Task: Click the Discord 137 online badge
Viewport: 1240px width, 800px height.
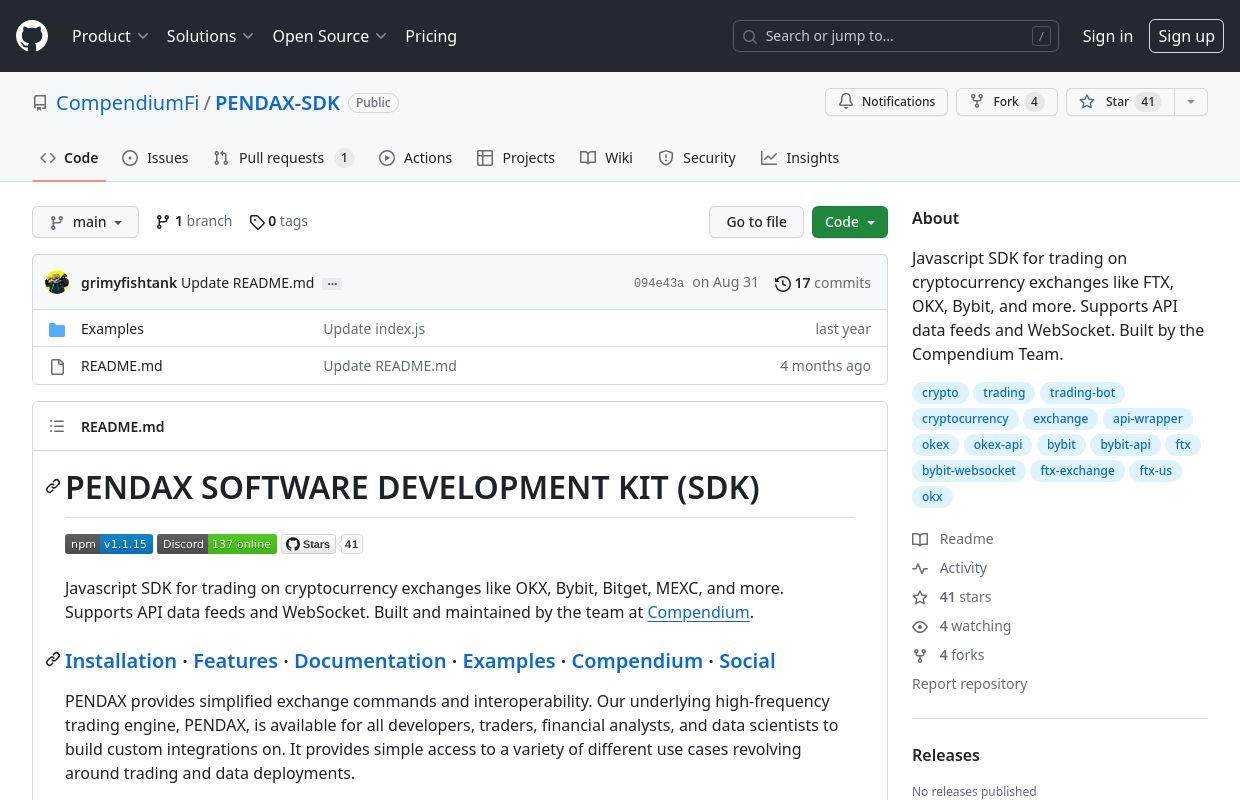Action: (x=217, y=544)
